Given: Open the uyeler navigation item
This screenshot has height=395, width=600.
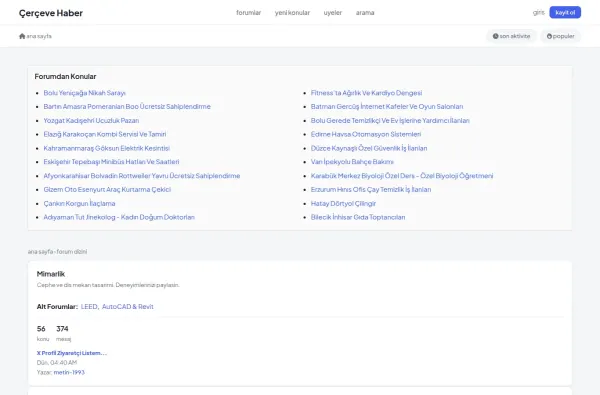Looking at the screenshot, I should [333, 13].
